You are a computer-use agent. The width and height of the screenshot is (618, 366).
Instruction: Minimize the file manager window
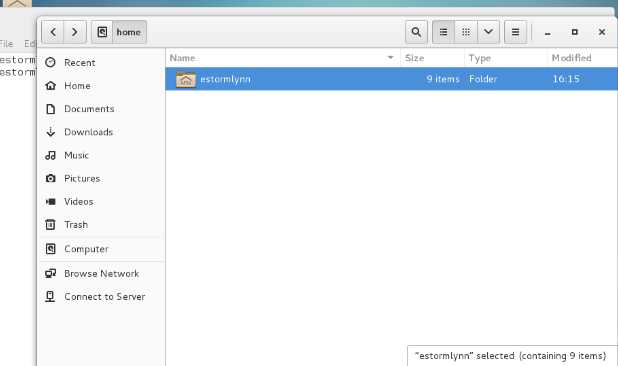click(x=547, y=33)
